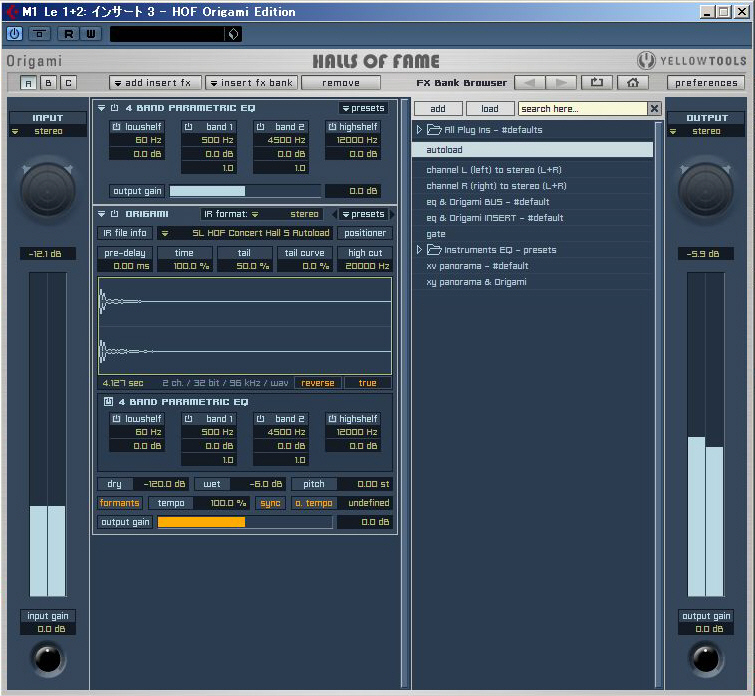This screenshot has width=755, height=696.
Task: Open the preset management diamond icon
Action: click(233, 34)
